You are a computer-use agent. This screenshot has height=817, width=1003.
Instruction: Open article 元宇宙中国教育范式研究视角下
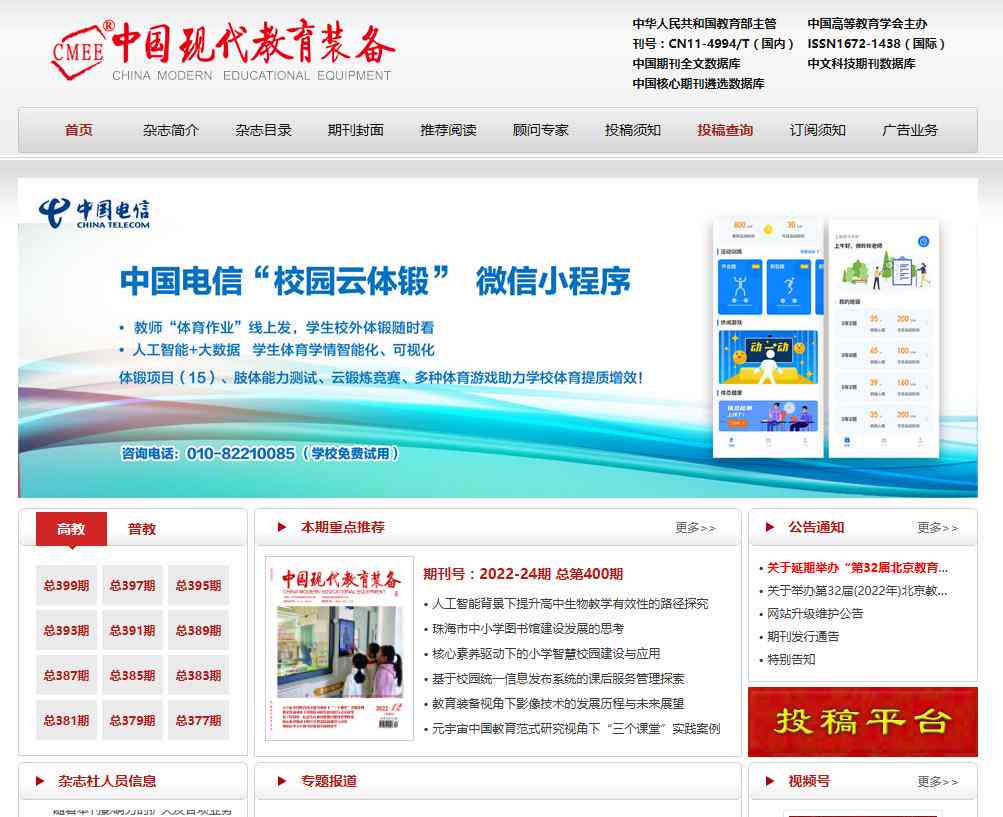576,728
